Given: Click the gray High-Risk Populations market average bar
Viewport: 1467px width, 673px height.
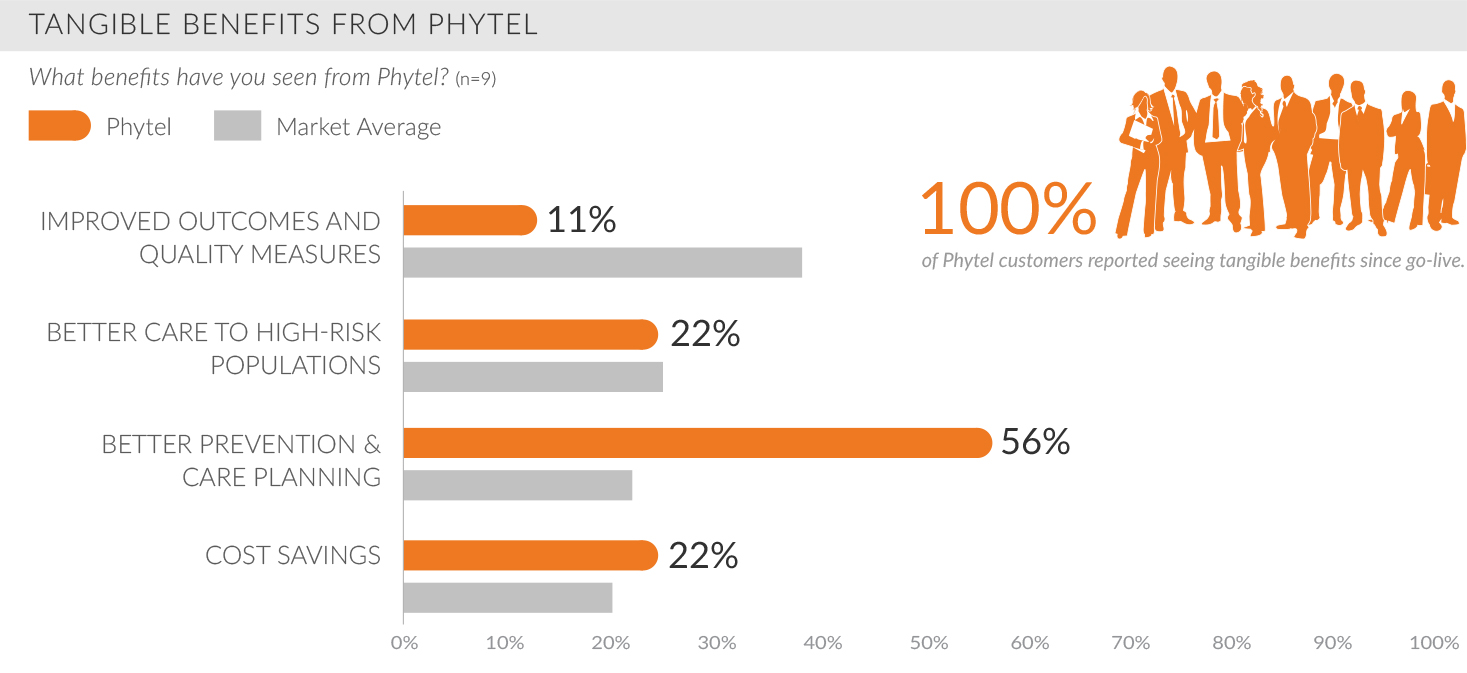Looking at the screenshot, I should [x=533, y=376].
